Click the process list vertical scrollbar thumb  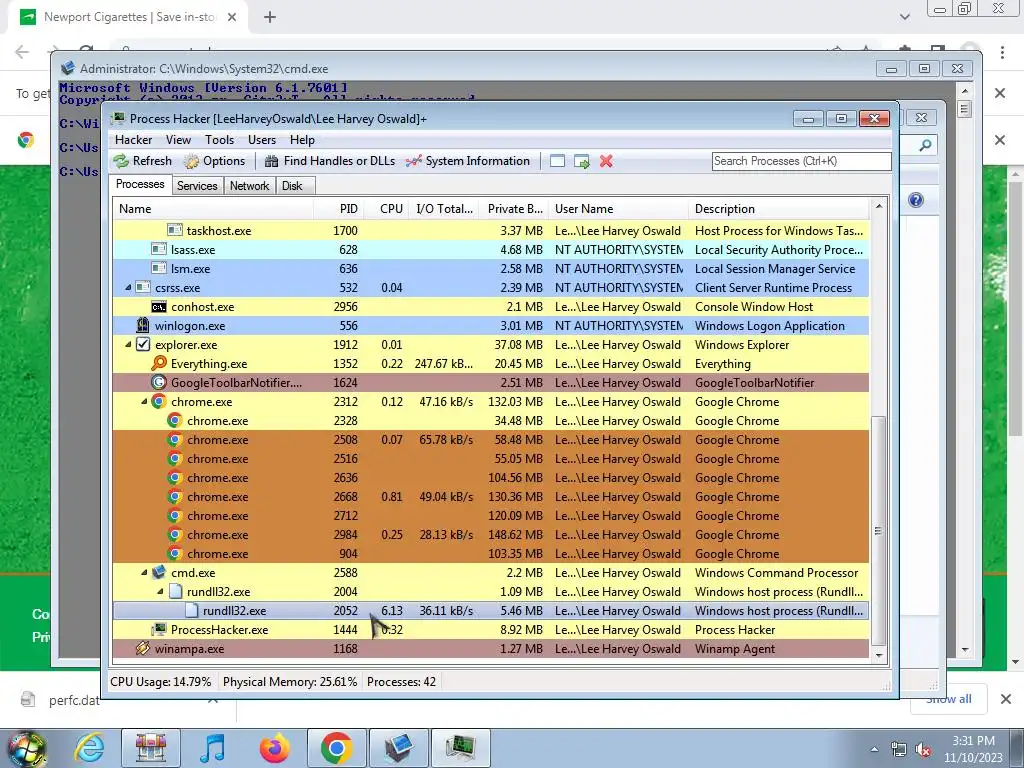tap(878, 529)
